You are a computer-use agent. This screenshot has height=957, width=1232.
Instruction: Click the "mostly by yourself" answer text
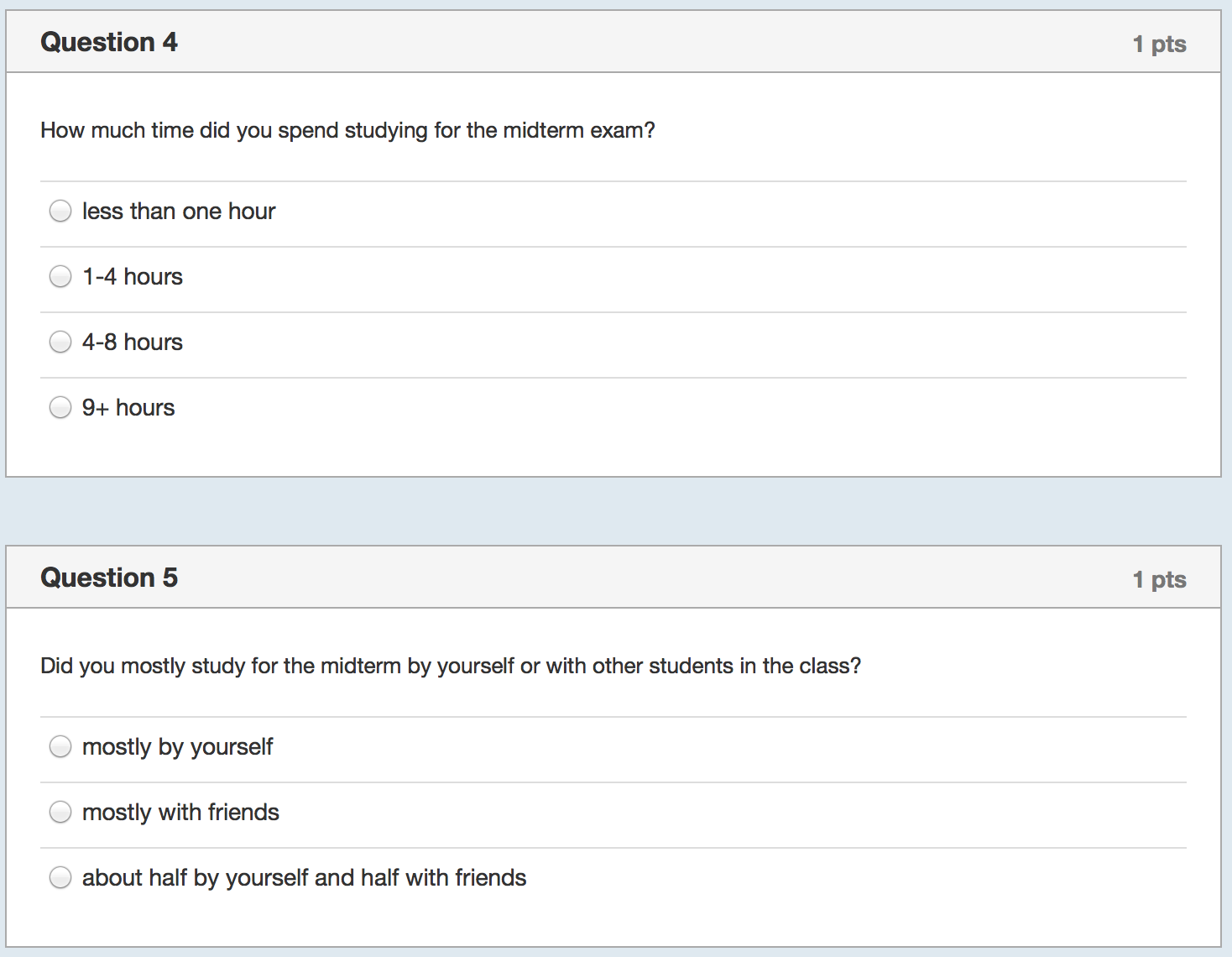(x=178, y=747)
